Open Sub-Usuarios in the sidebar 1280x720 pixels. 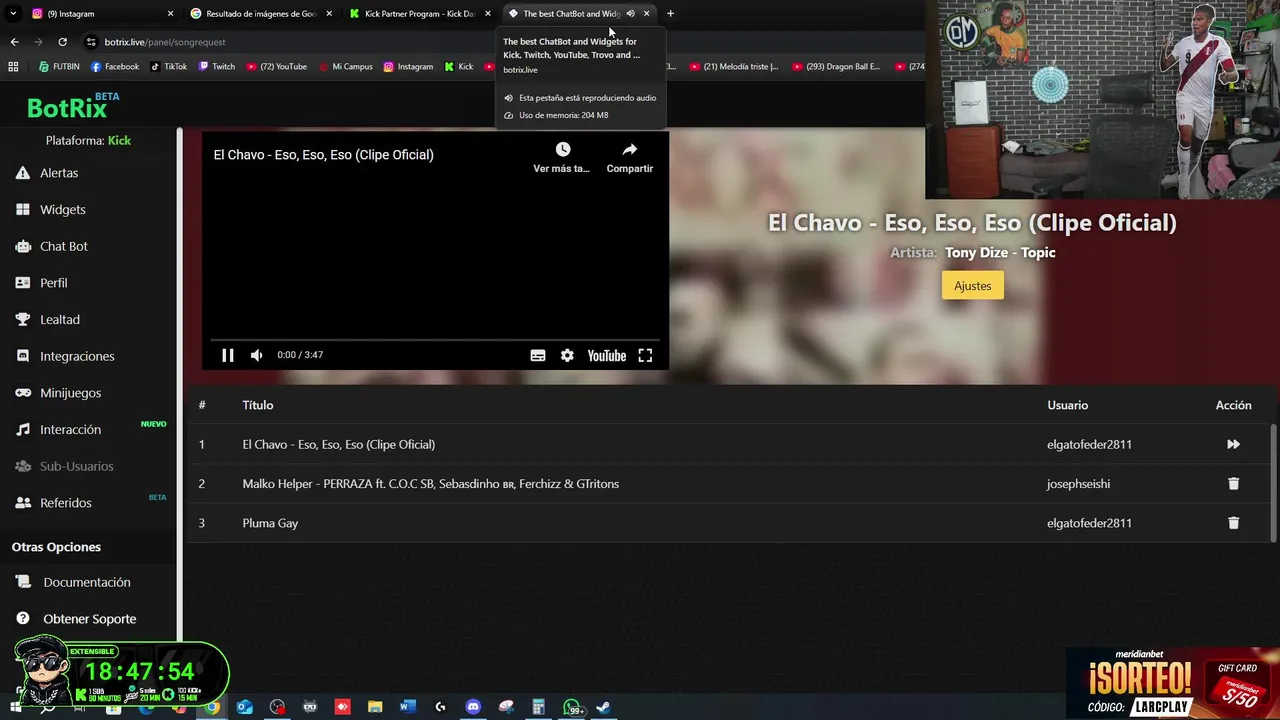click(76, 466)
